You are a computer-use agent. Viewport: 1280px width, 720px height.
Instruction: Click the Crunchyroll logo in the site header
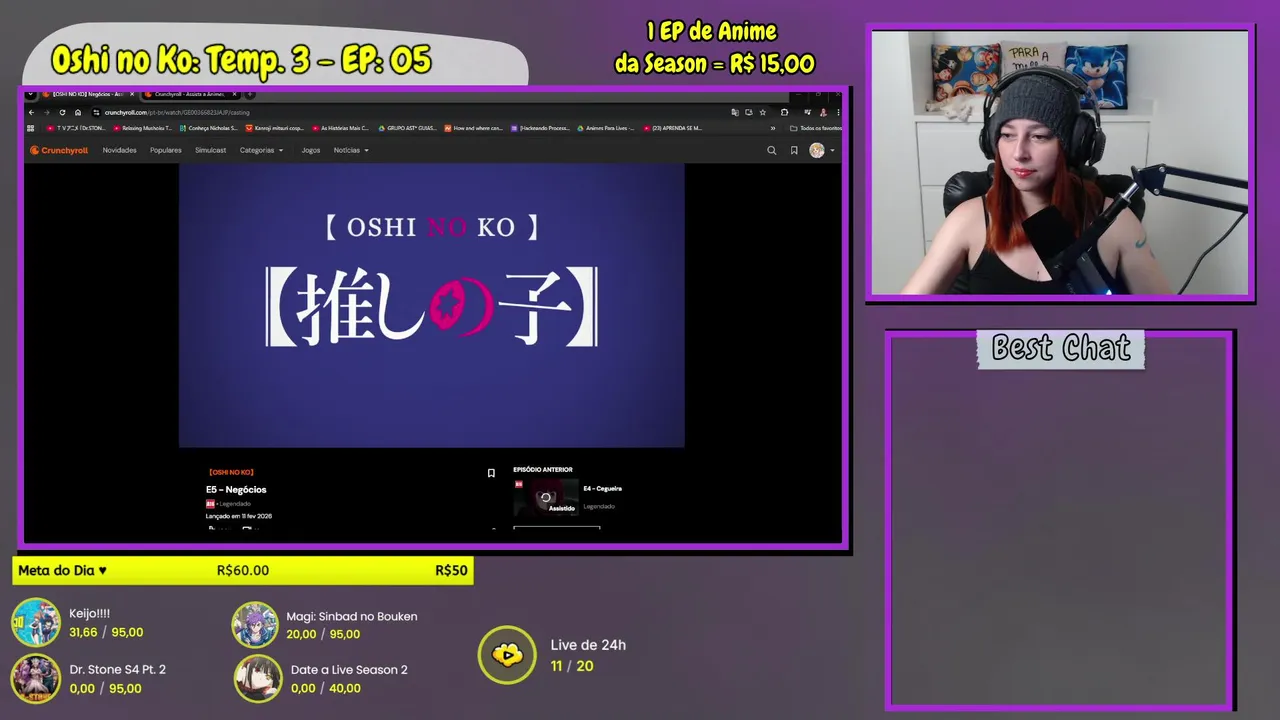[59, 150]
